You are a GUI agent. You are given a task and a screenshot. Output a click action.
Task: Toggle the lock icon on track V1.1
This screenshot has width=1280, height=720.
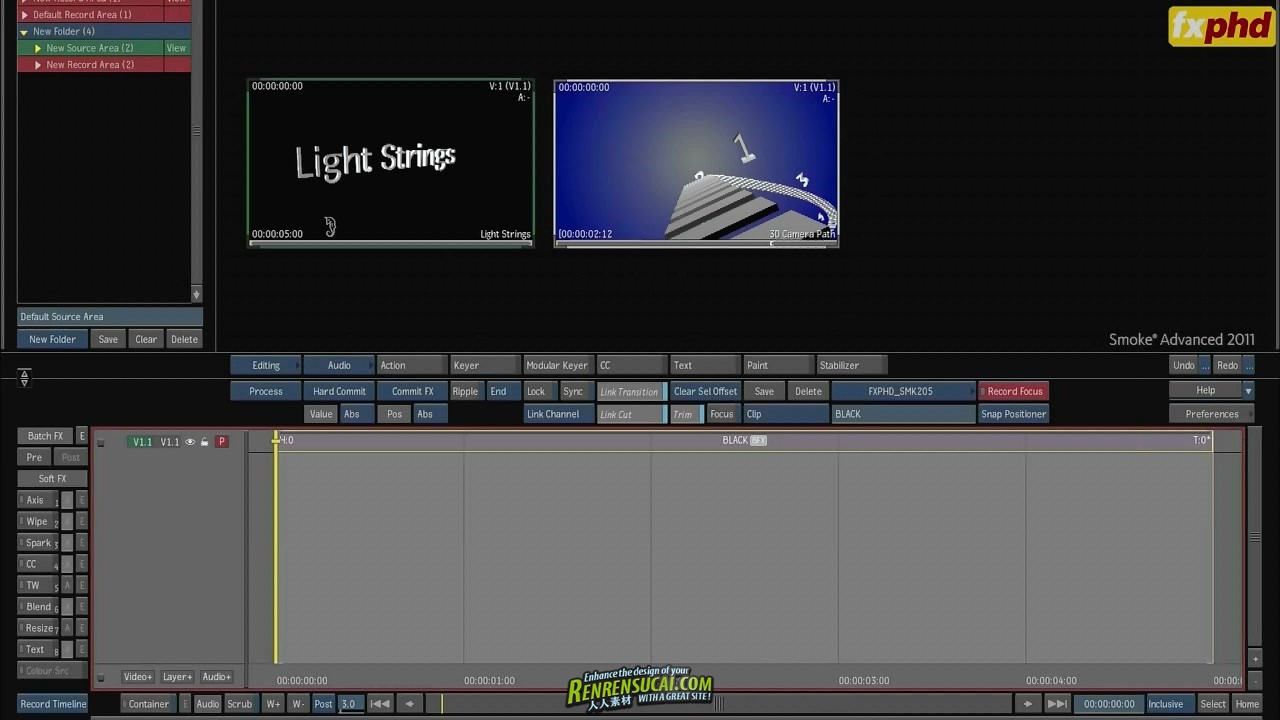205,442
